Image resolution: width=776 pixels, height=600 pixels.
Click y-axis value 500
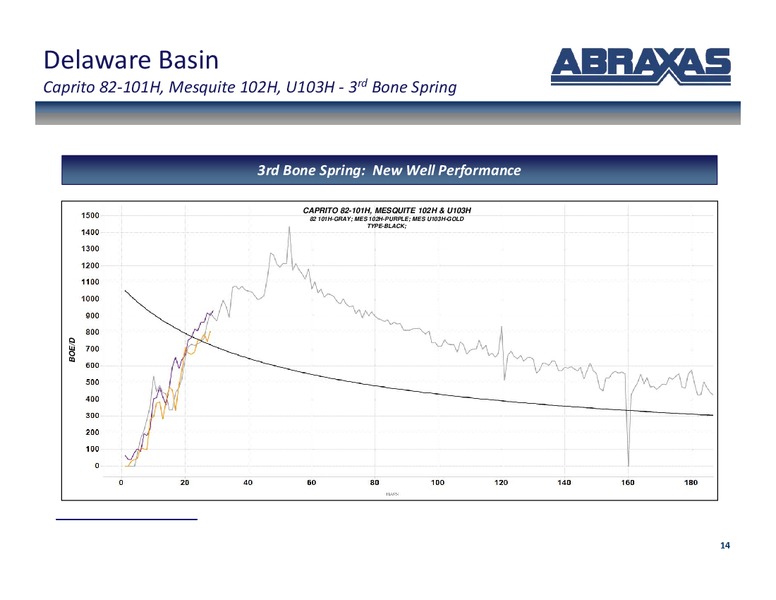click(92, 382)
